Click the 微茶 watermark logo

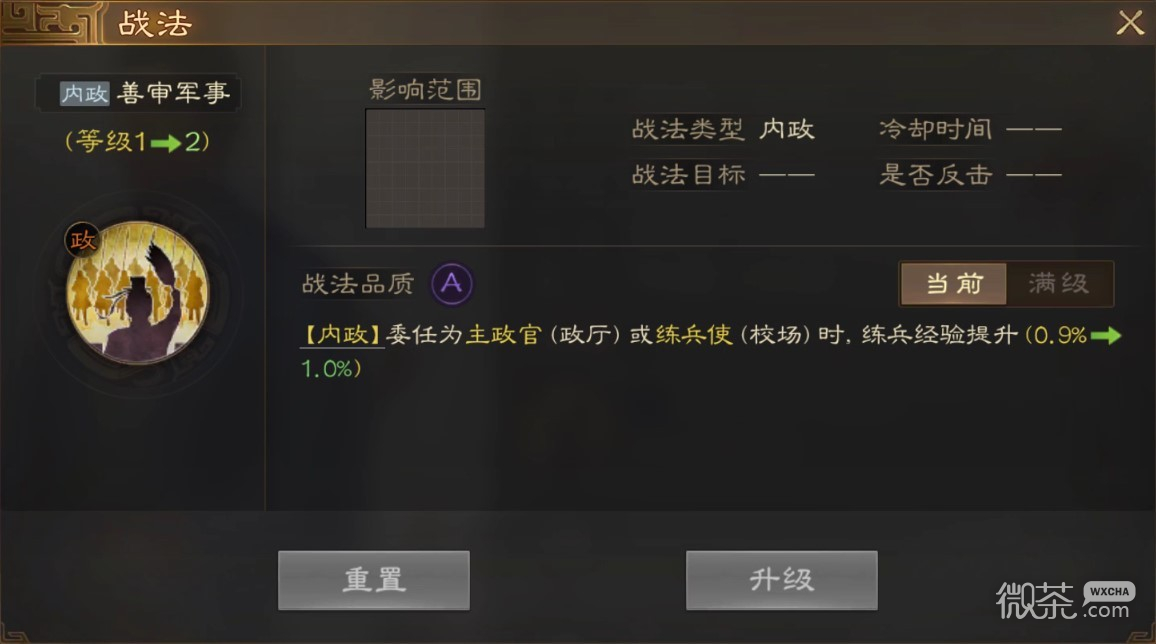click(x=1065, y=600)
